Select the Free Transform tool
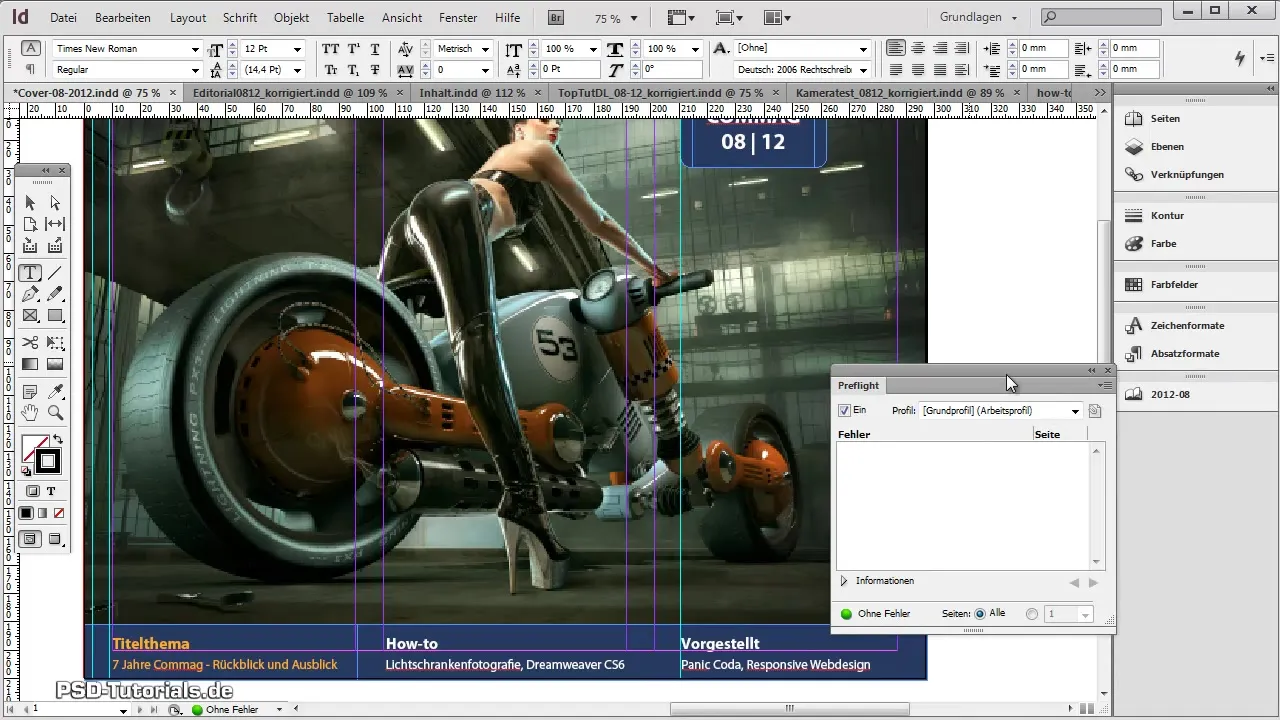This screenshot has height=720, width=1280. point(55,343)
